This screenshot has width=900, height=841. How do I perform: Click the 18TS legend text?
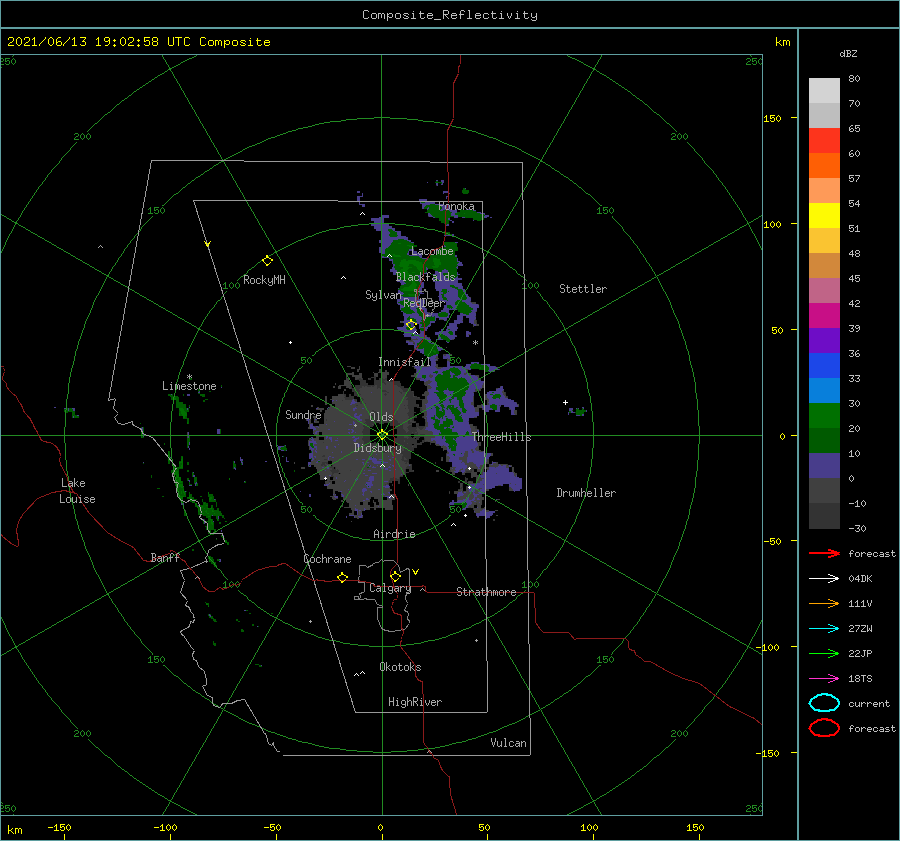pyautogui.click(x=860, y=678)
